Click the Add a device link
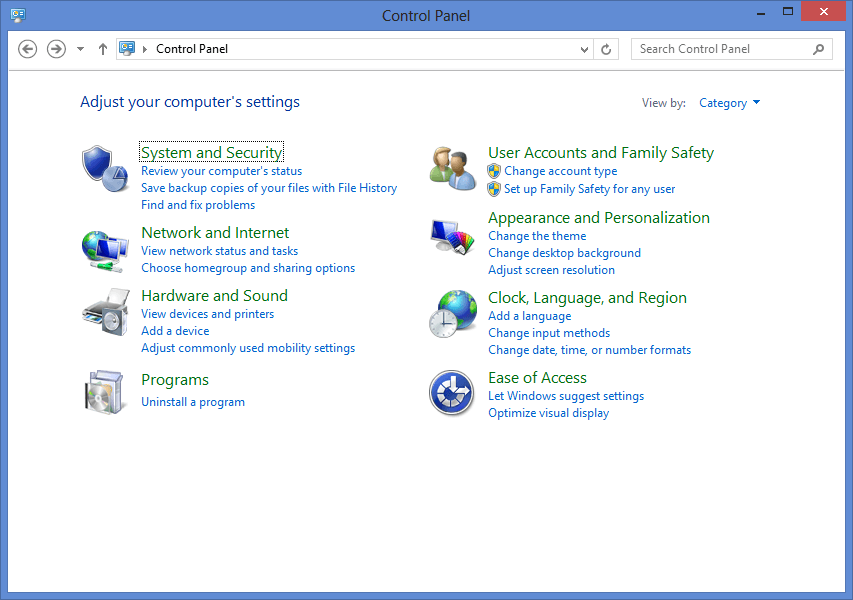 click(175, 331)
